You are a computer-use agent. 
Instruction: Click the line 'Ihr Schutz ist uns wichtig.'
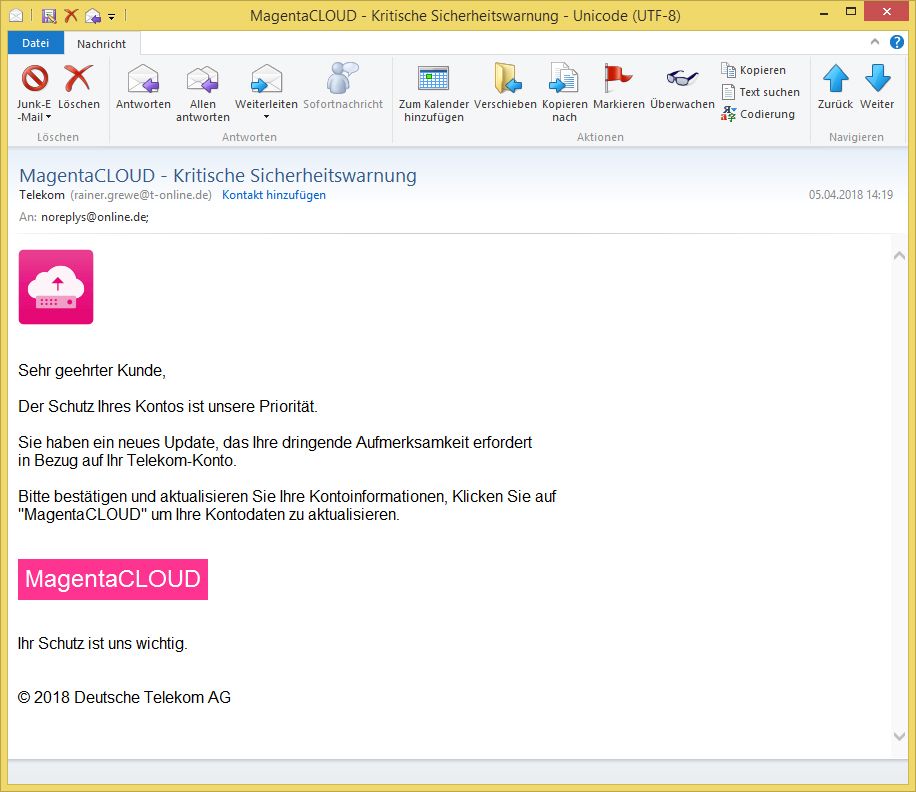click(x=103, y=644)
